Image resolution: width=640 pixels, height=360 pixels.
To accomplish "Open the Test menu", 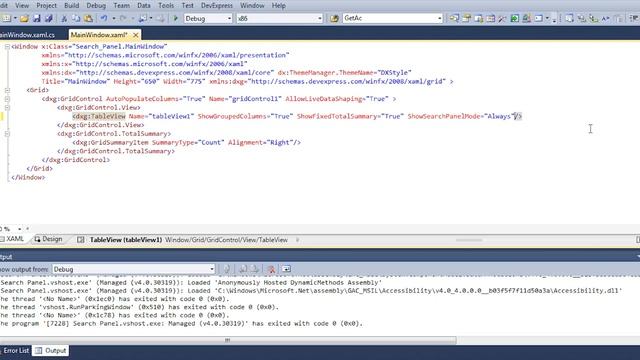I will point(187,6).
